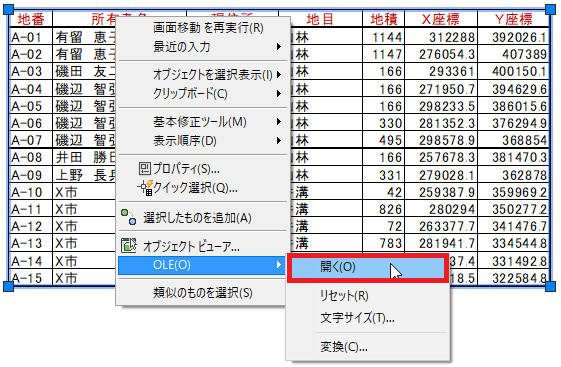The width and height of the screenshot is (561, 367).
Task: Expand the 表示順序(D) submenu arrow
Action: [x=279, y=141]
